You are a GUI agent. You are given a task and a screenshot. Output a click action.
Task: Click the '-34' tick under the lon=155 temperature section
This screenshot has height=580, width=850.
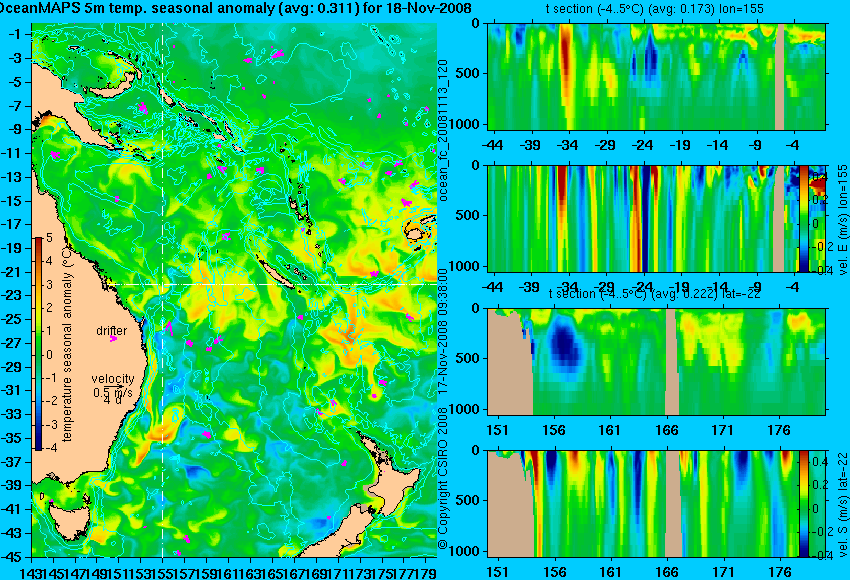pos(568,145)
